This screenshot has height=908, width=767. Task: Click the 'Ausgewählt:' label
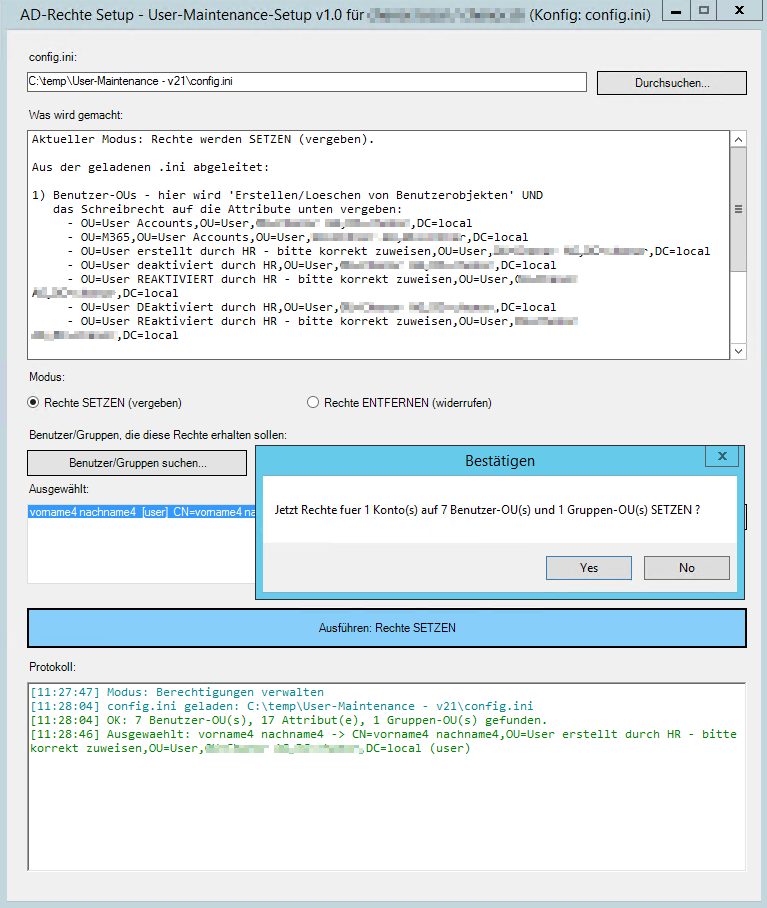[x=59, y=489]
